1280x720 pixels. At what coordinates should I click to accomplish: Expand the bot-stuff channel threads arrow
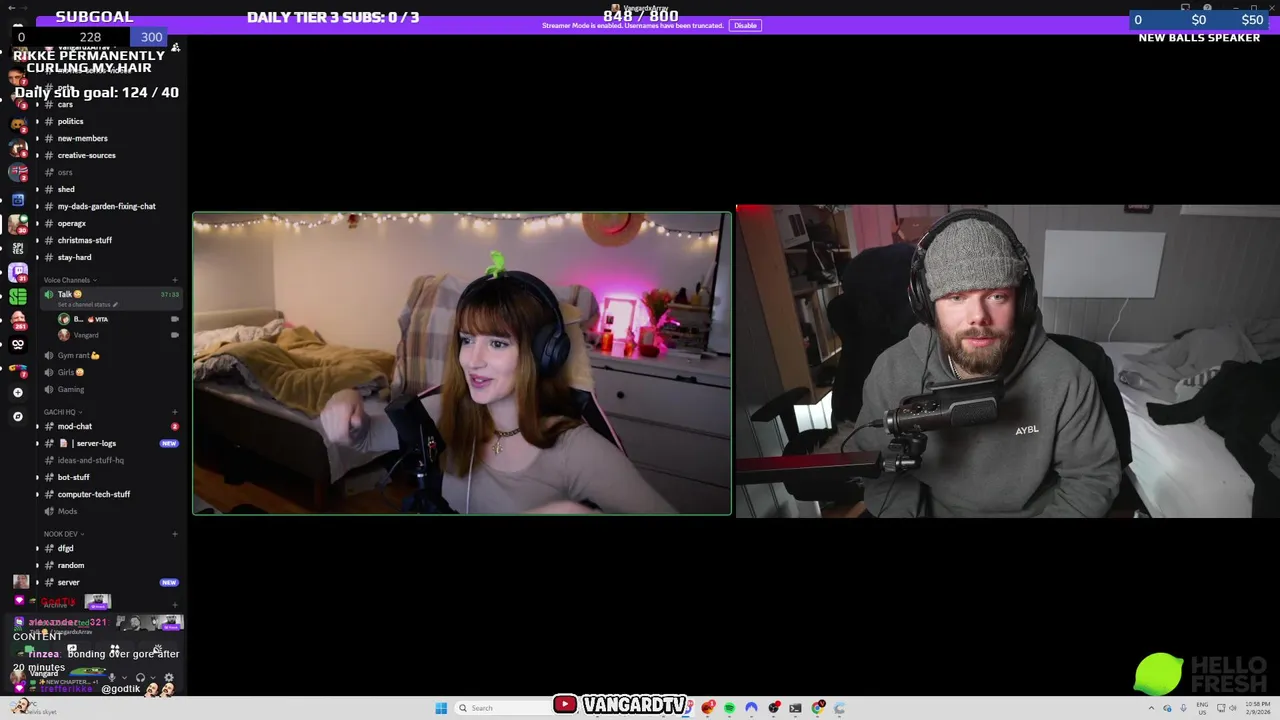38,477
